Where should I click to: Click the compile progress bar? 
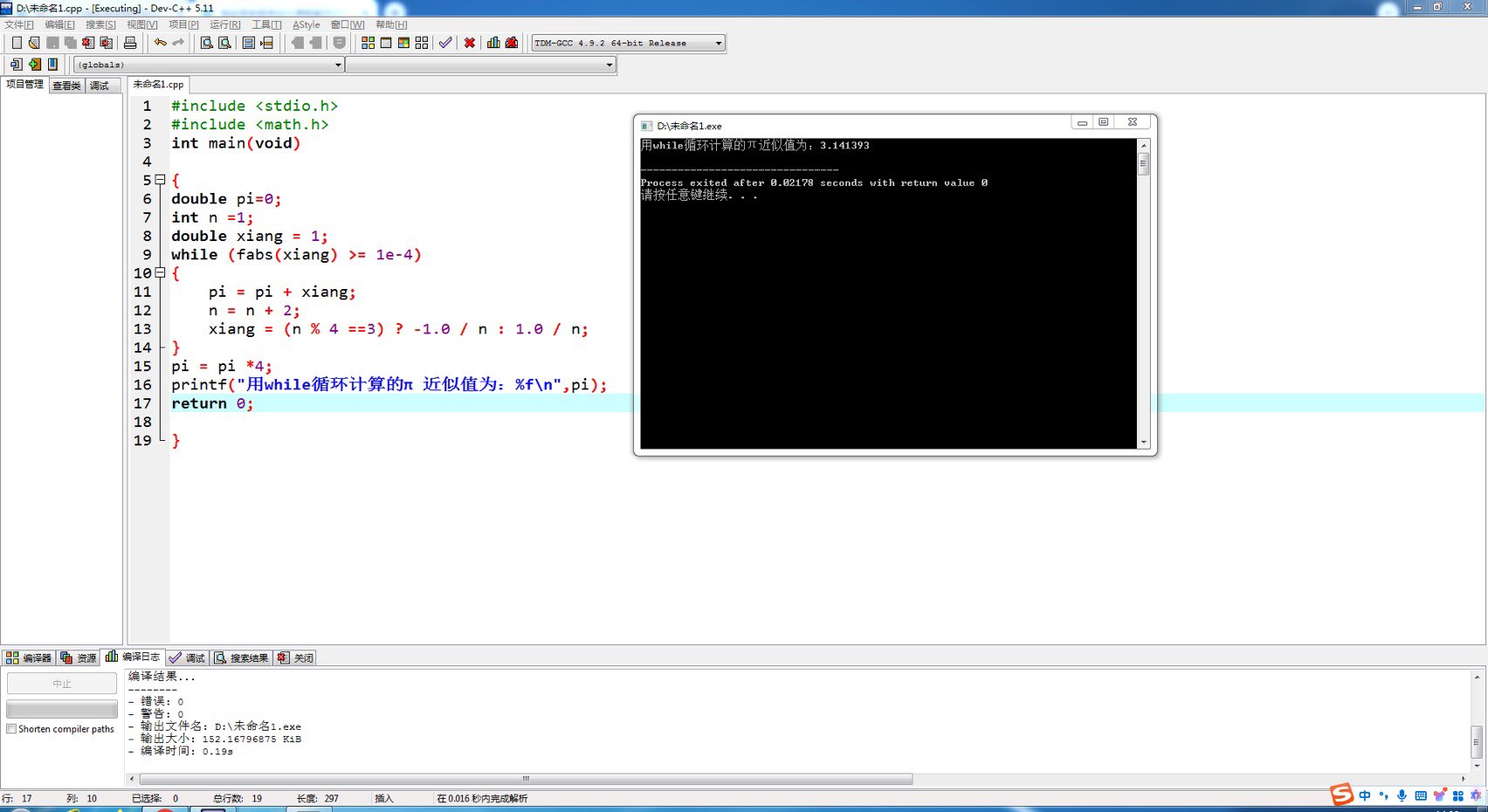pyautogui.click(x=62, y=709)
